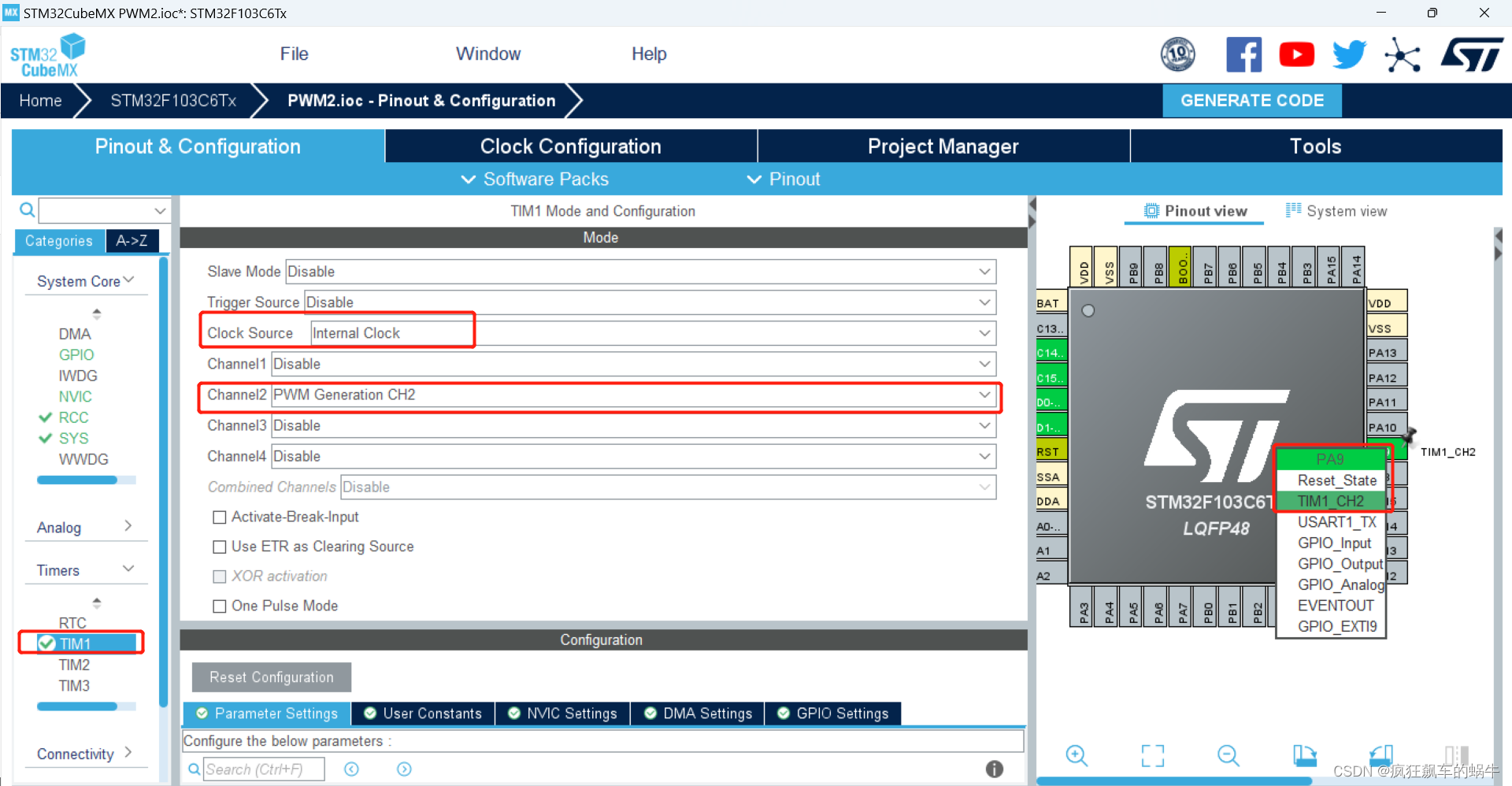The height and width of the screenshot is (786, 1512).
Task: Fit the chip view to the window
Action: click(x=1152, y=755)
